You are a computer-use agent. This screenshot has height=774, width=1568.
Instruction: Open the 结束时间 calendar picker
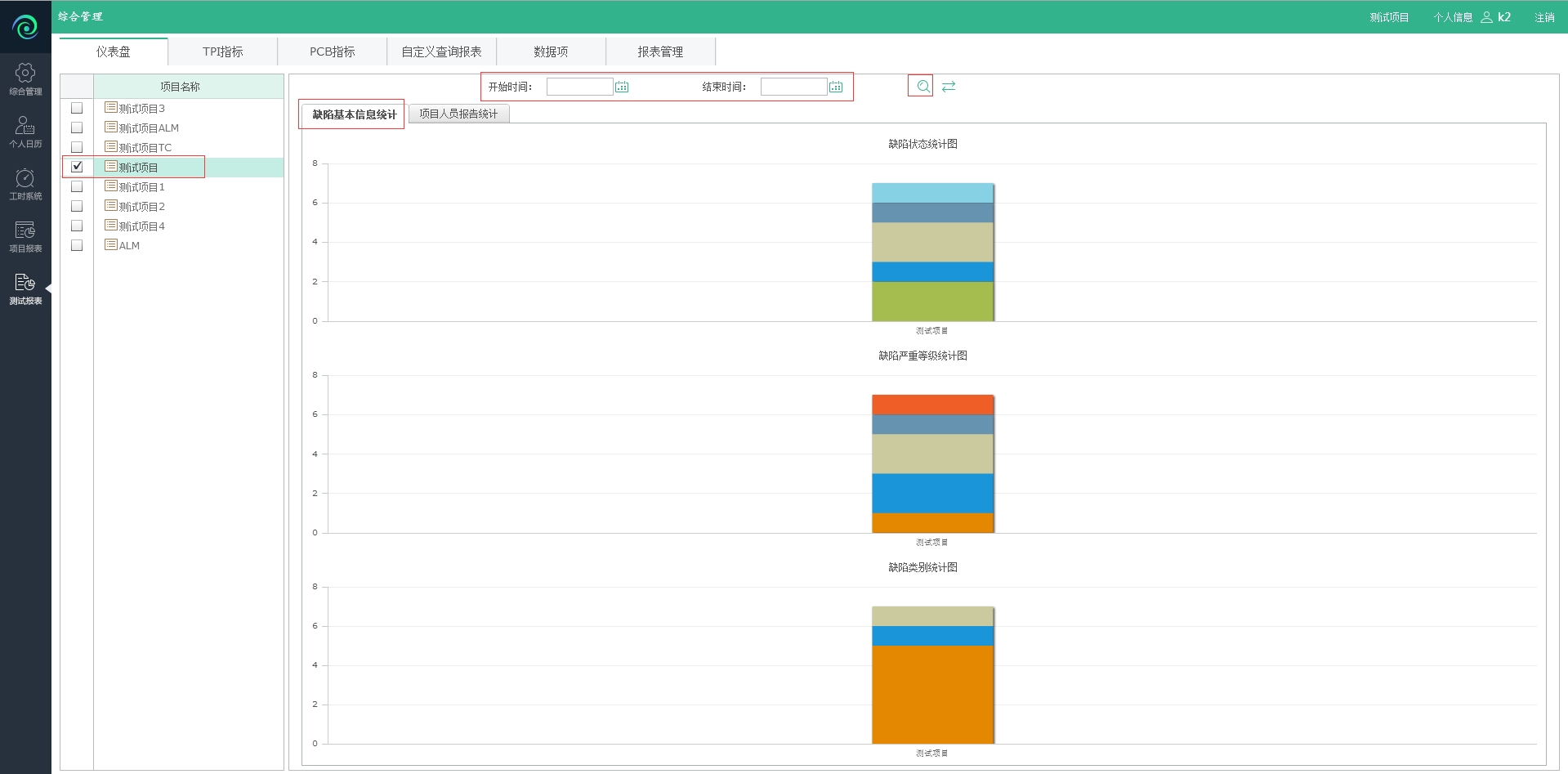coord(836,87)
